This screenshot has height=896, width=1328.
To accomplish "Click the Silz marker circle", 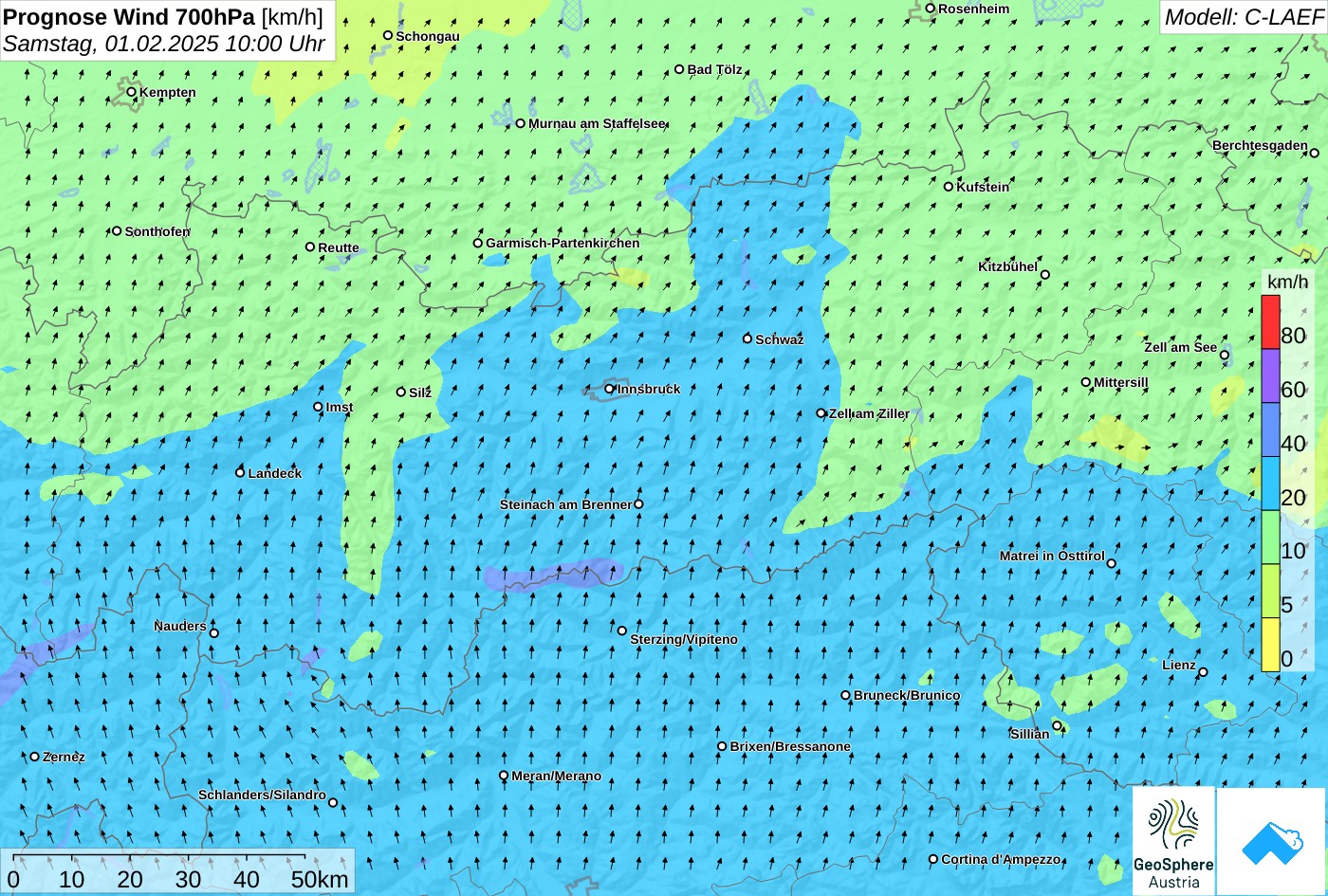I will 401,392.
